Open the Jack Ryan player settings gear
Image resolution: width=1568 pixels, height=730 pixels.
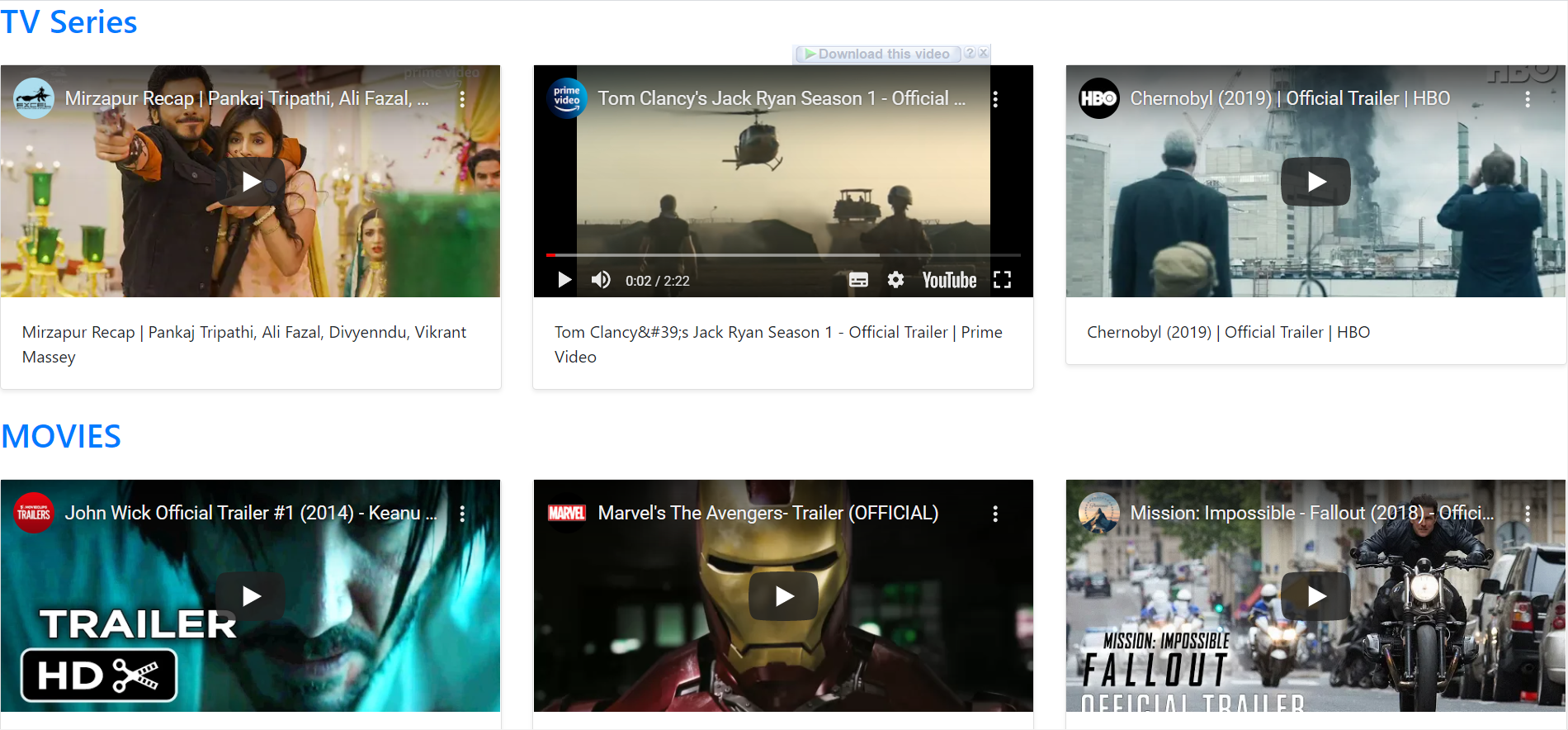point(895,280)
